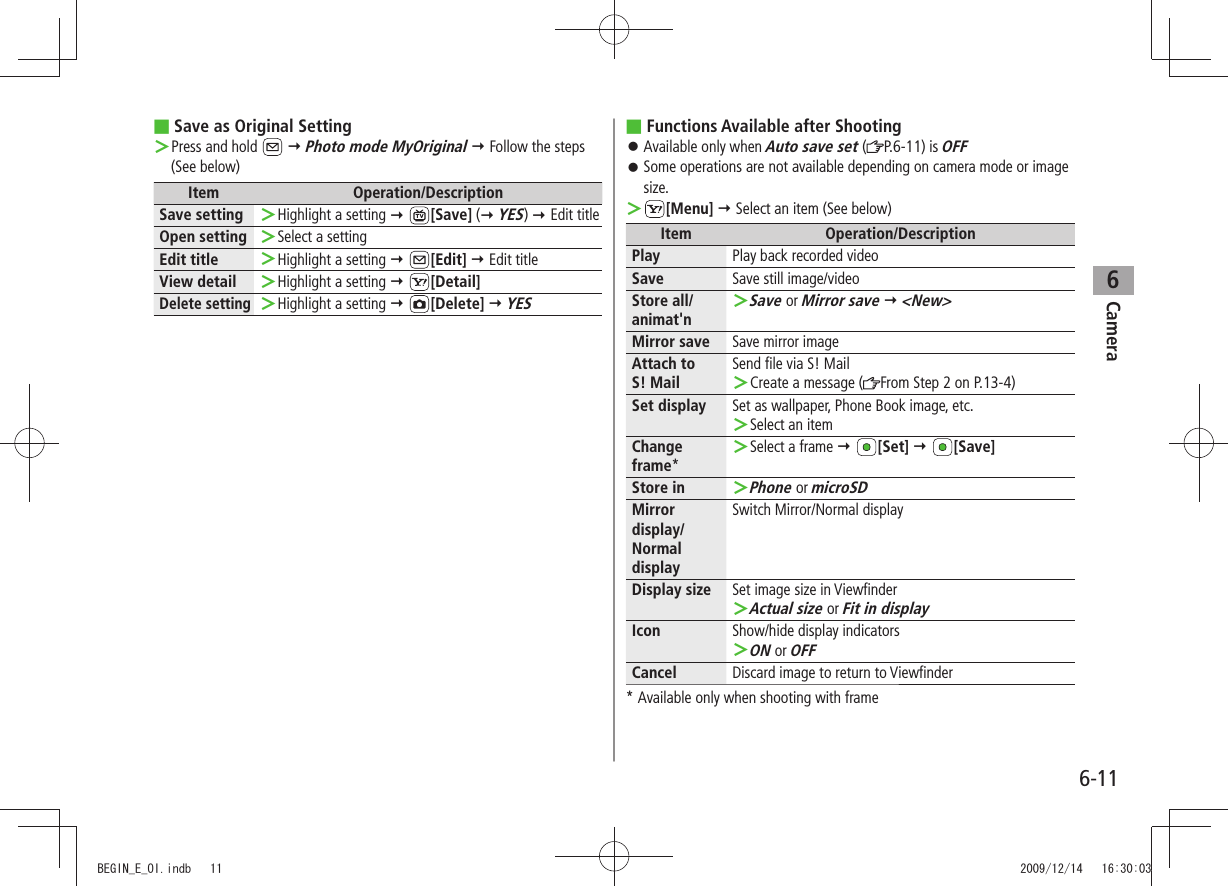The height and width of the screenshot is (886, 1228).
Task: Click the "Change frame*" item cell
Action: [676, 456]
